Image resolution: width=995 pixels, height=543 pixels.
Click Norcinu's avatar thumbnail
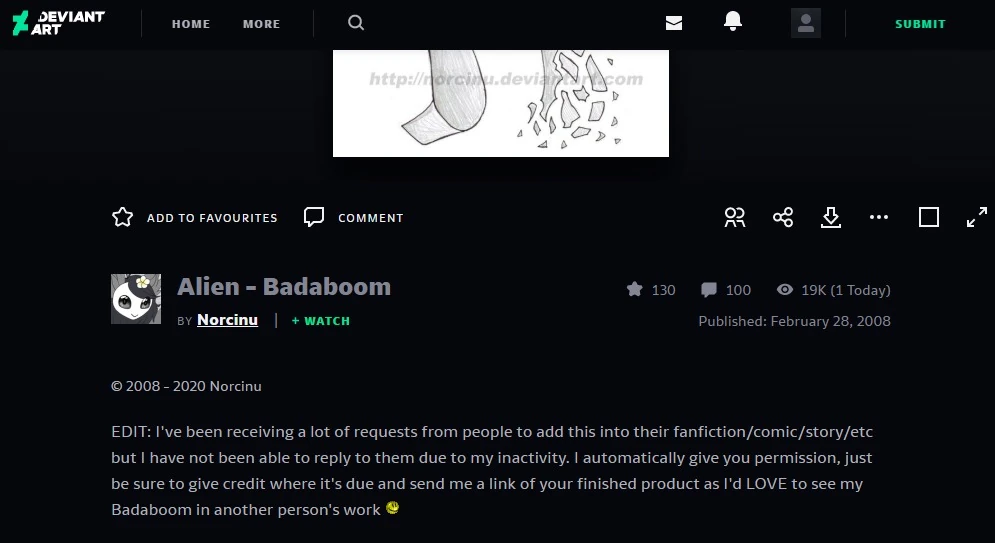click(136, 298)
